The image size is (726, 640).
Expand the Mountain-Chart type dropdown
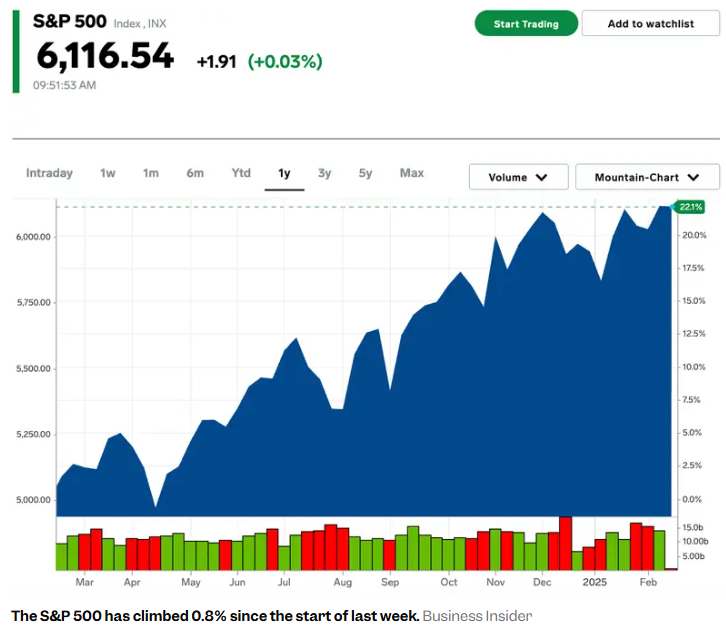click(x=647, y=177)
